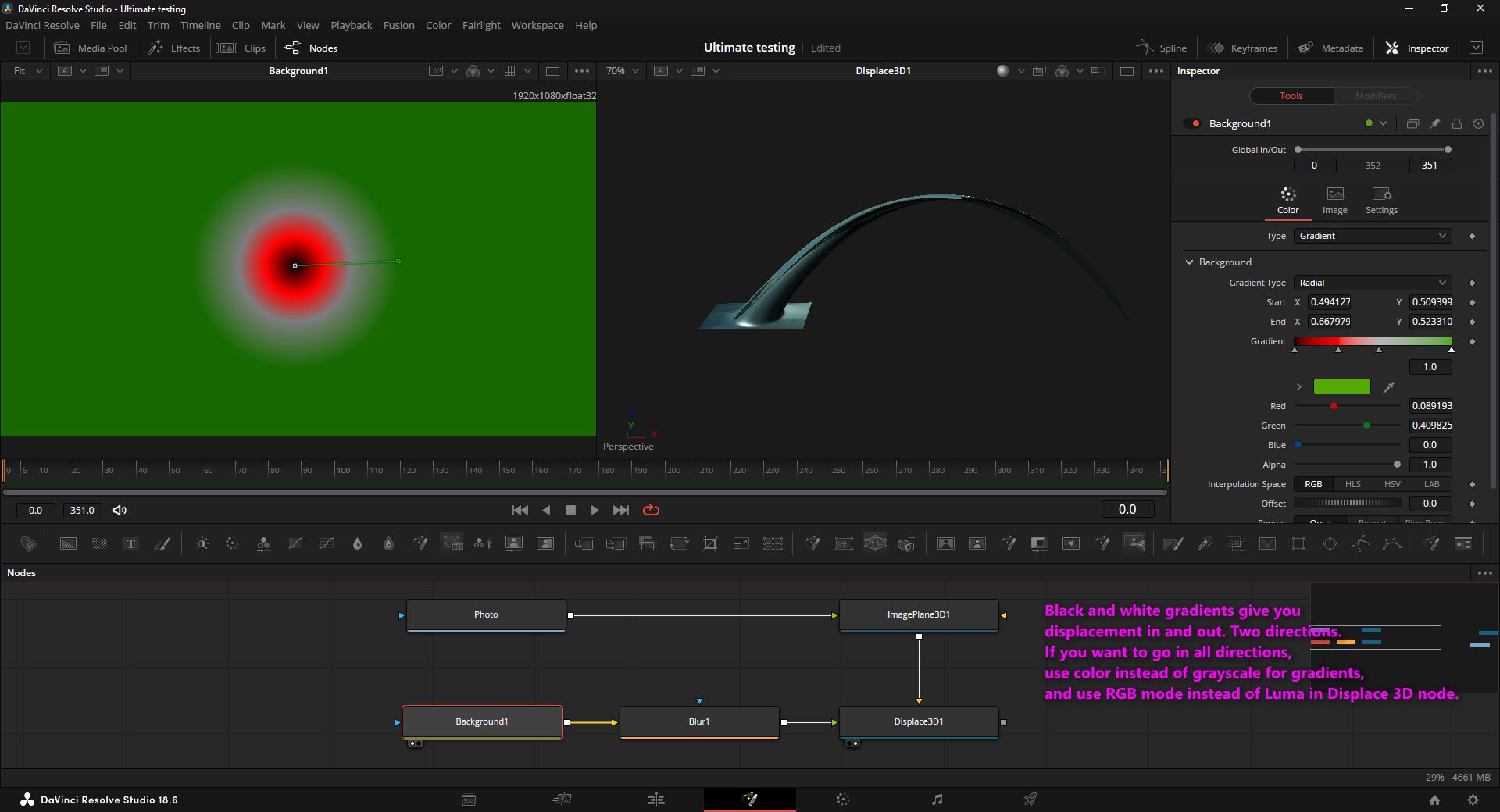This screenshot has width=1500, height=812.
Task: Select HLS interpolation space
Action: pyautogui.click(x=1352, y=484)
